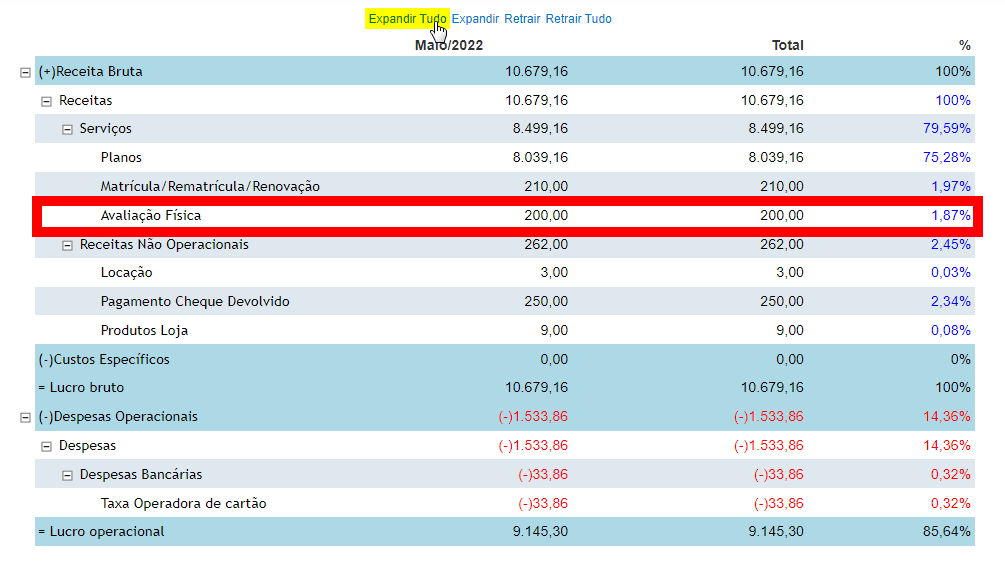The height and width of the screenshot is (575, 1005).
Task: Open the 79,59% Serviços percentage
Action: (948, 129)
